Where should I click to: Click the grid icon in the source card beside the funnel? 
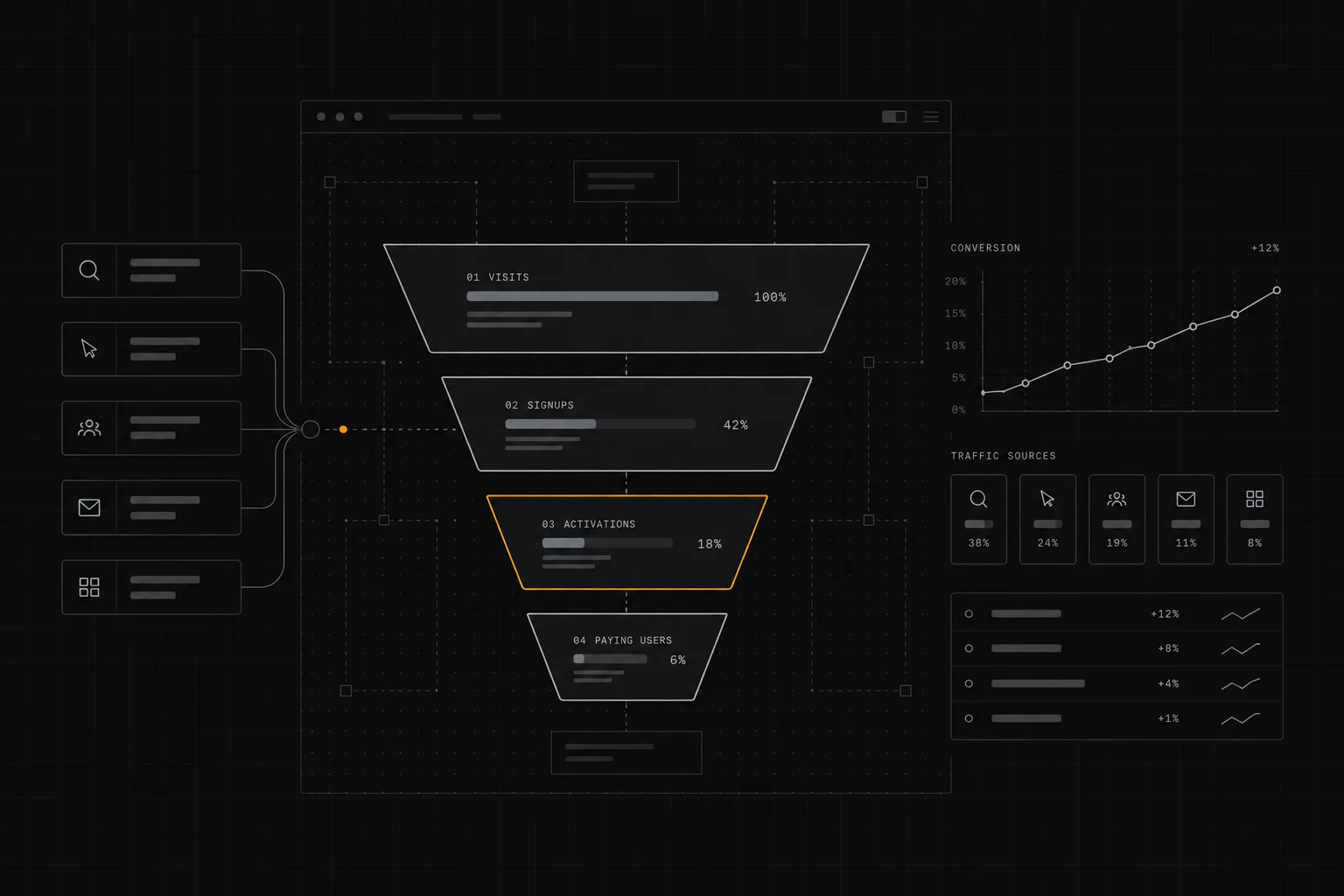coord(89,587)
